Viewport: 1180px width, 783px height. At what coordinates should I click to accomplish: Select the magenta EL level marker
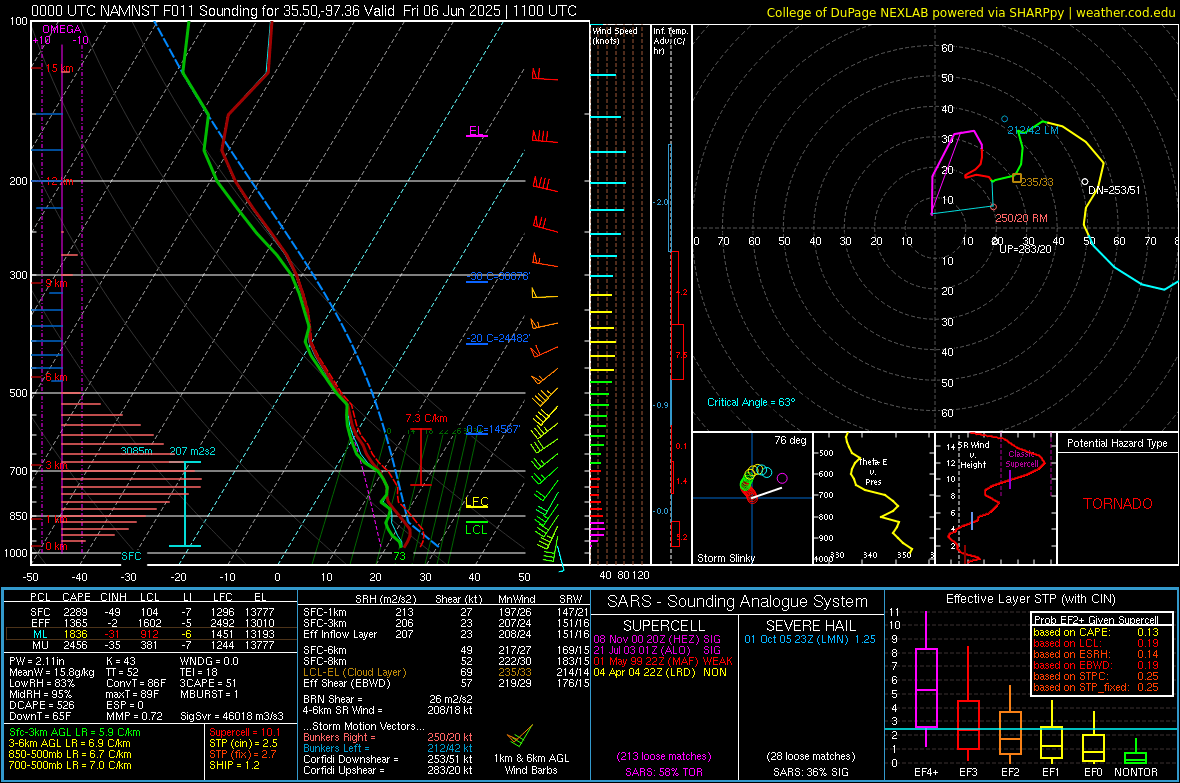pyautogui.click(x=476, y=131)
